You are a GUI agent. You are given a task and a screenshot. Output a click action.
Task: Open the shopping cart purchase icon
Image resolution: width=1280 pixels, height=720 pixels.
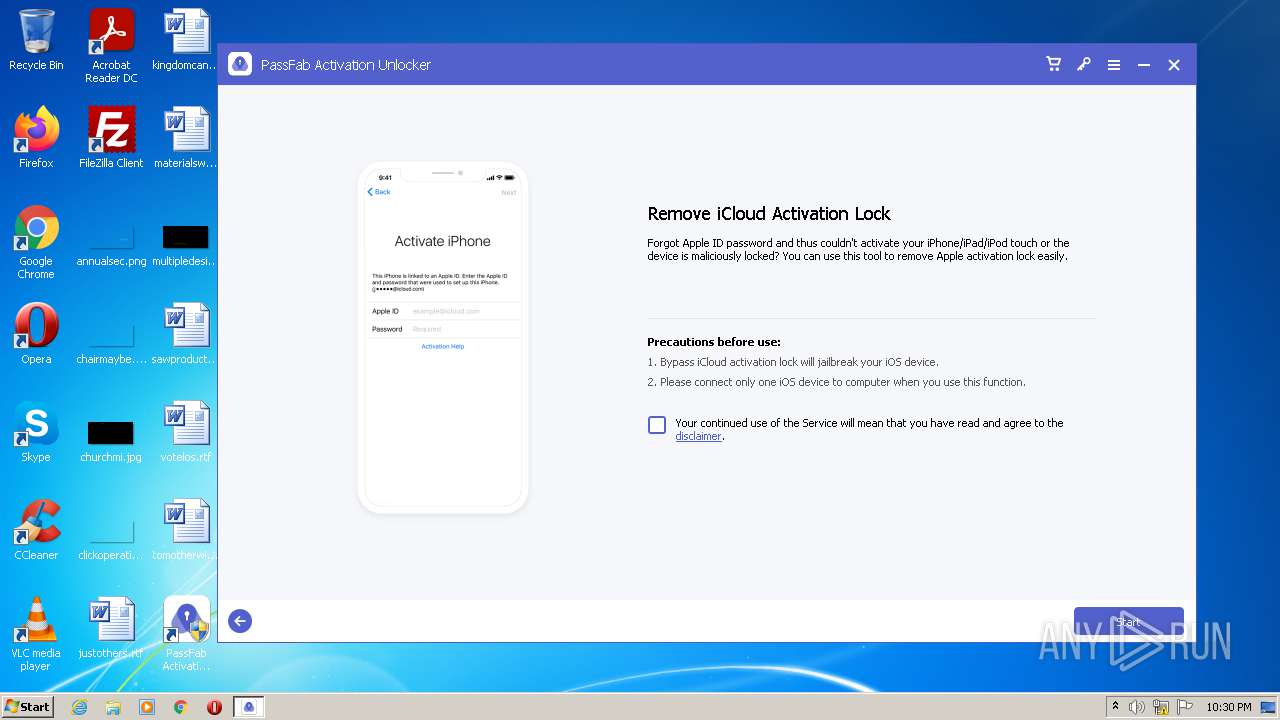(1053, 64)
